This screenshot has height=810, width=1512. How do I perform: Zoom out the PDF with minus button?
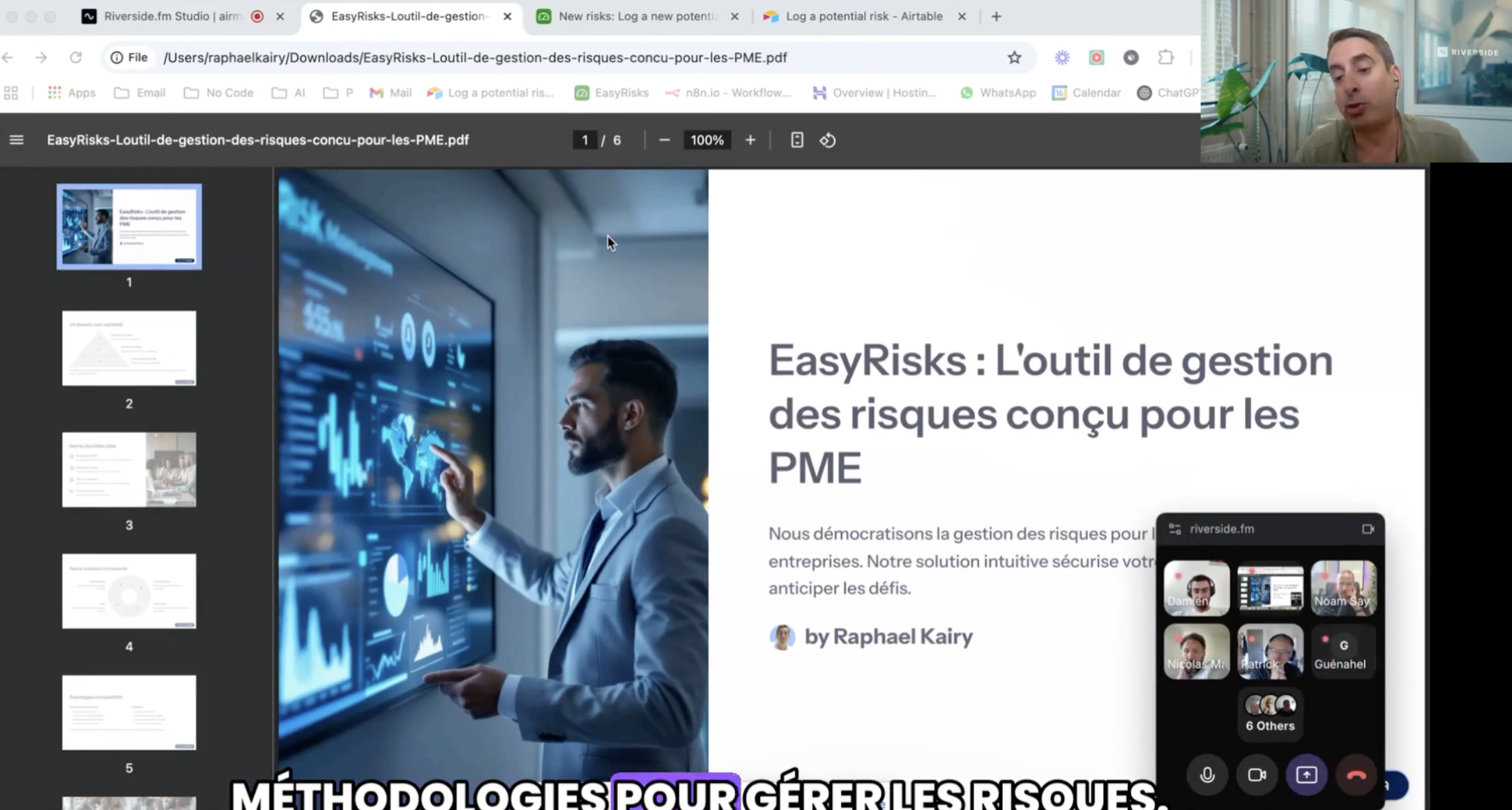(664, 140)
